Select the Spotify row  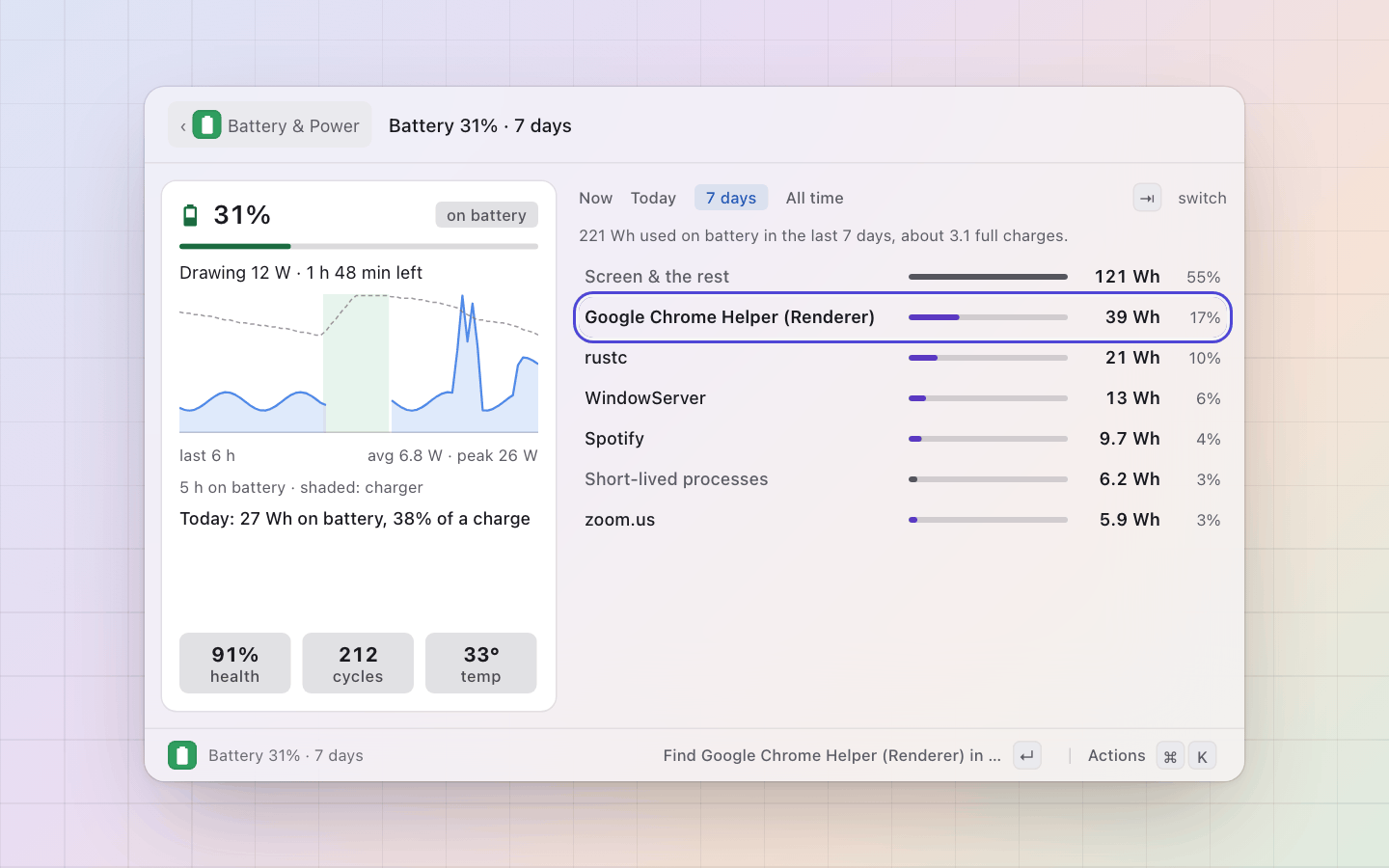coord(903,439)
